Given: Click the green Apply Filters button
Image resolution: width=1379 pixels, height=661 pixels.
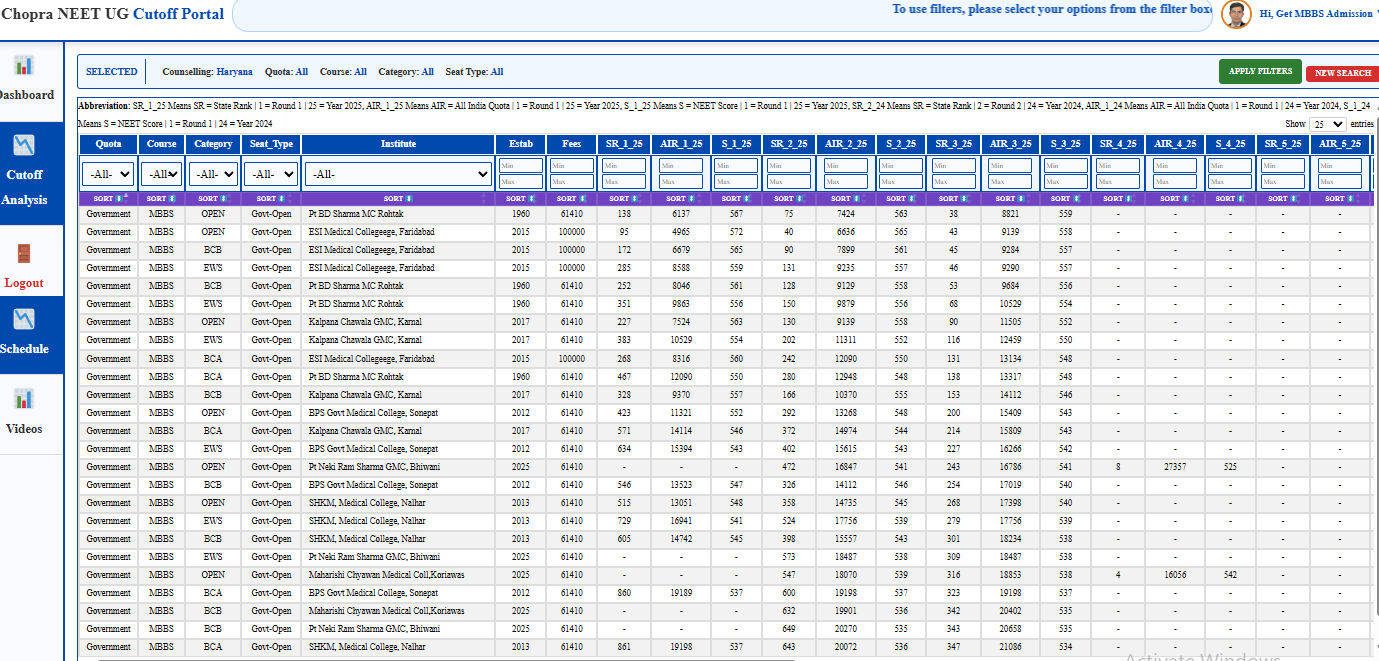Looking at the screenshot, I should [x=1259, y=71].
